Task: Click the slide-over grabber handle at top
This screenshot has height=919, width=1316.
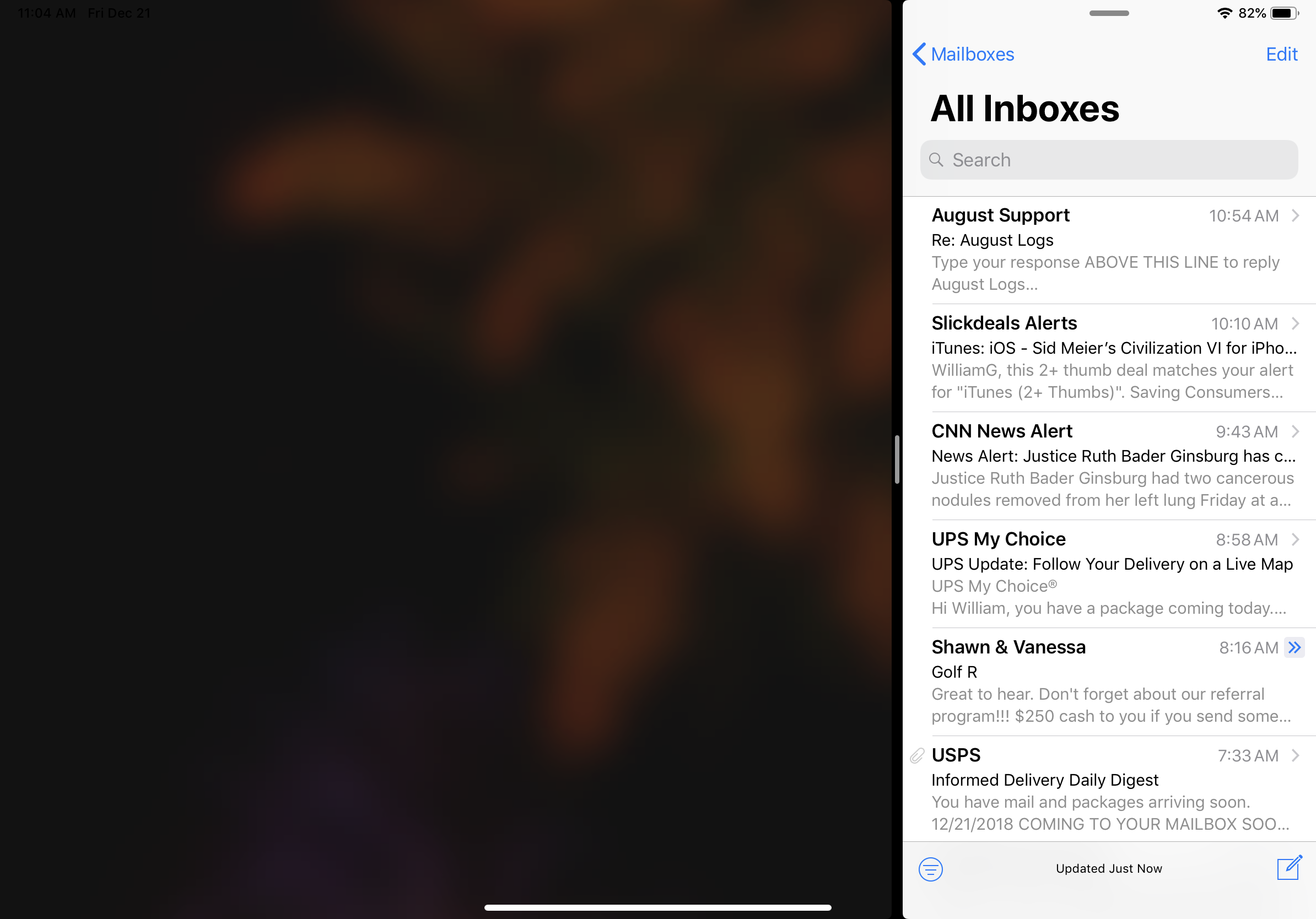Action: (x=1108, y=13)
